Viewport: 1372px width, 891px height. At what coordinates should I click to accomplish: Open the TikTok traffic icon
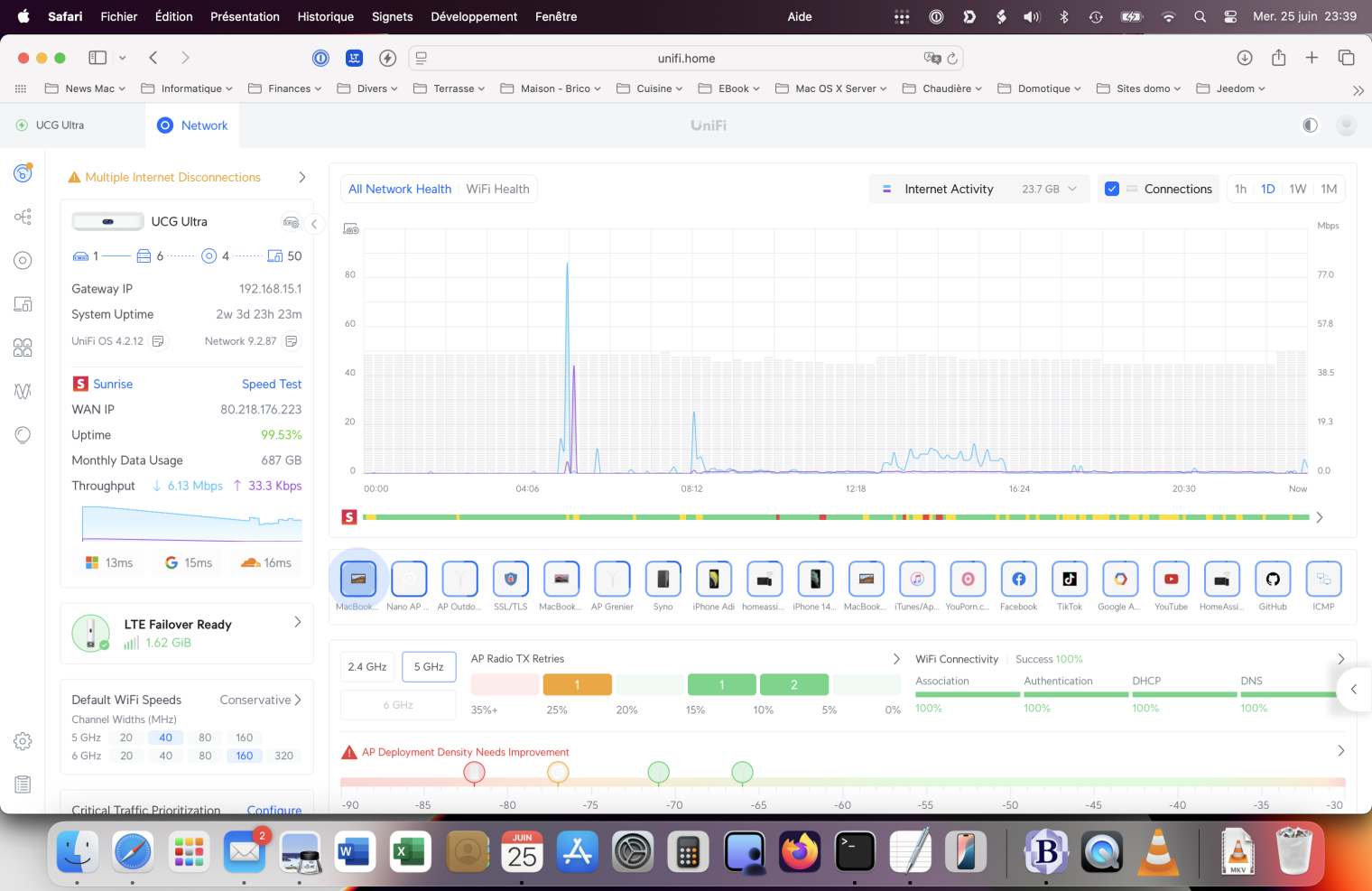pyautogui.click(x=1070, y=580)
